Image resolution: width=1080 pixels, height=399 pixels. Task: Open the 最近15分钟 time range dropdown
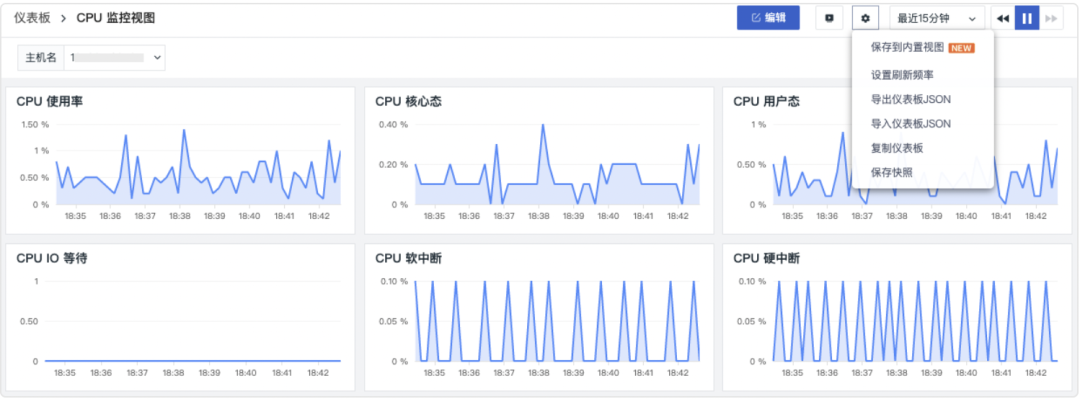pyautogui.click(x=937, y=19)
